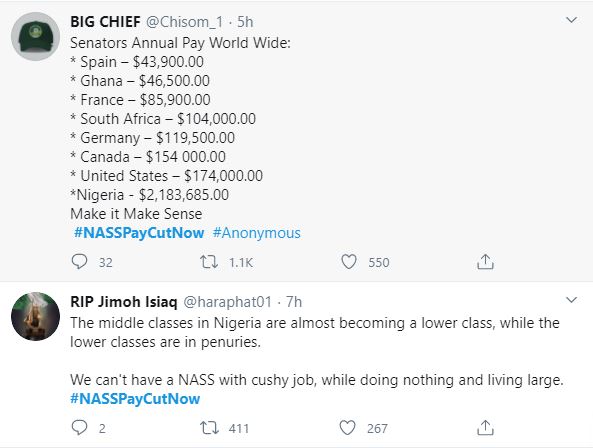Follow the #NASSPayCutNow hashtag in Jimoh Isiaq's tweet
Screen dimensions: 593x448
[135, 399]
